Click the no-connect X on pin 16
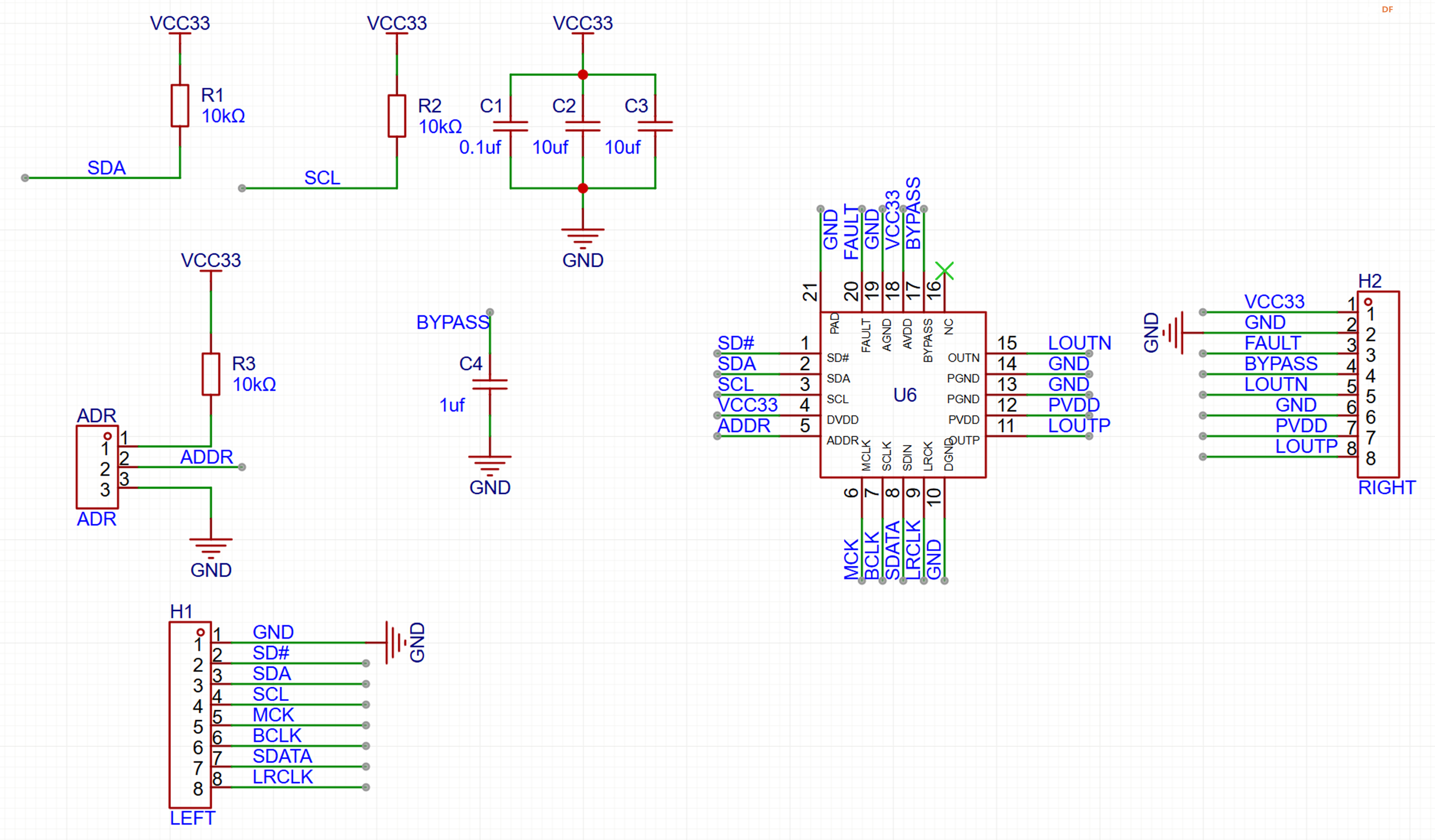 click(944, 270)
